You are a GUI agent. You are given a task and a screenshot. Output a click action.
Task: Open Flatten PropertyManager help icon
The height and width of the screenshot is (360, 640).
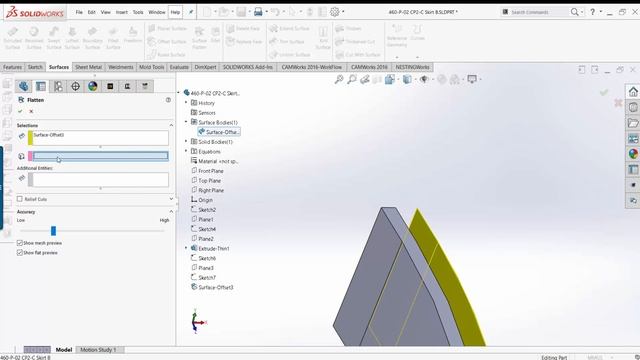(x=168, y=100)
